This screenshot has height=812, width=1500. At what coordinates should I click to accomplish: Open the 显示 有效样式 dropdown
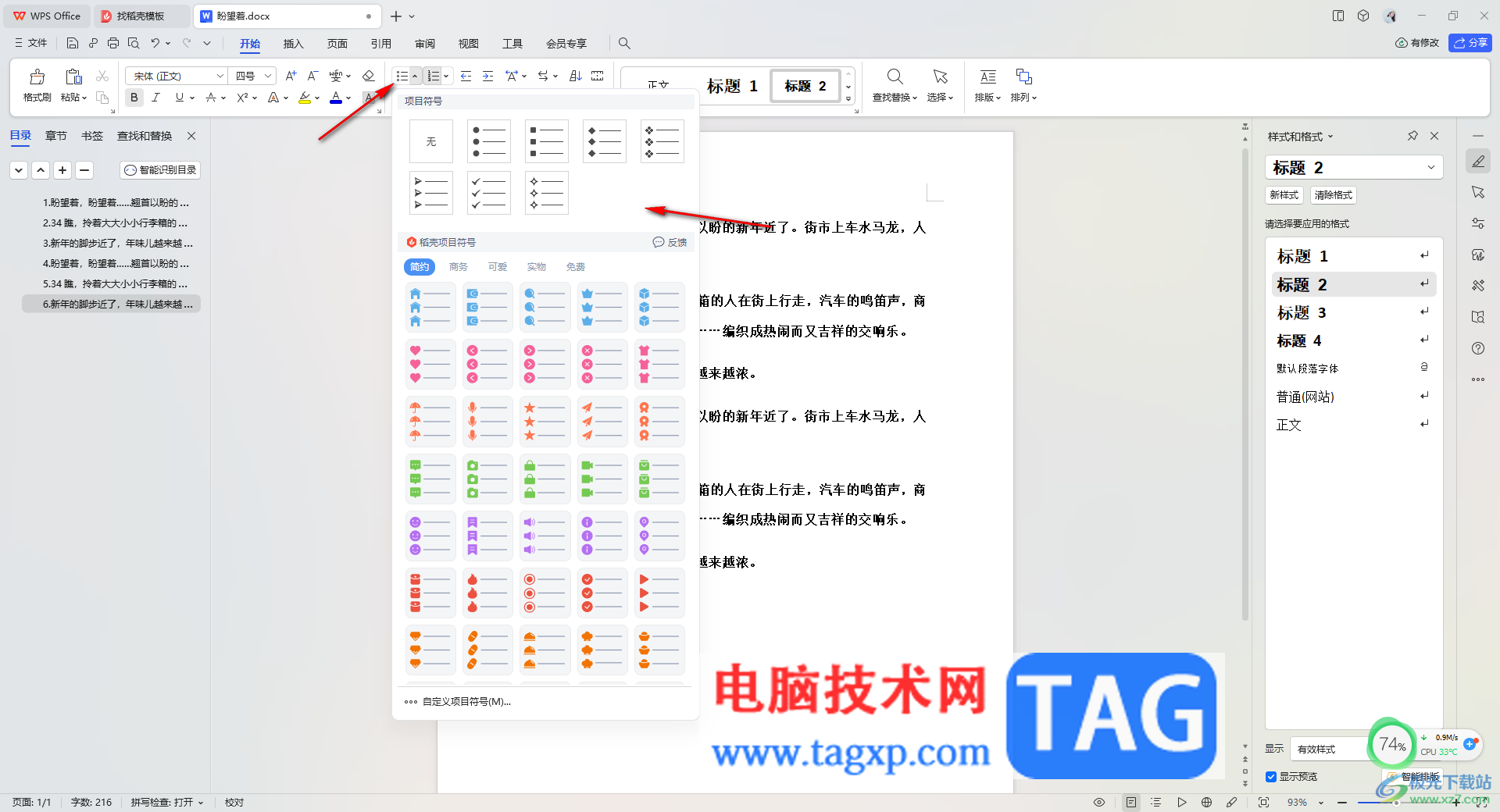click(x=1328, y=750)
